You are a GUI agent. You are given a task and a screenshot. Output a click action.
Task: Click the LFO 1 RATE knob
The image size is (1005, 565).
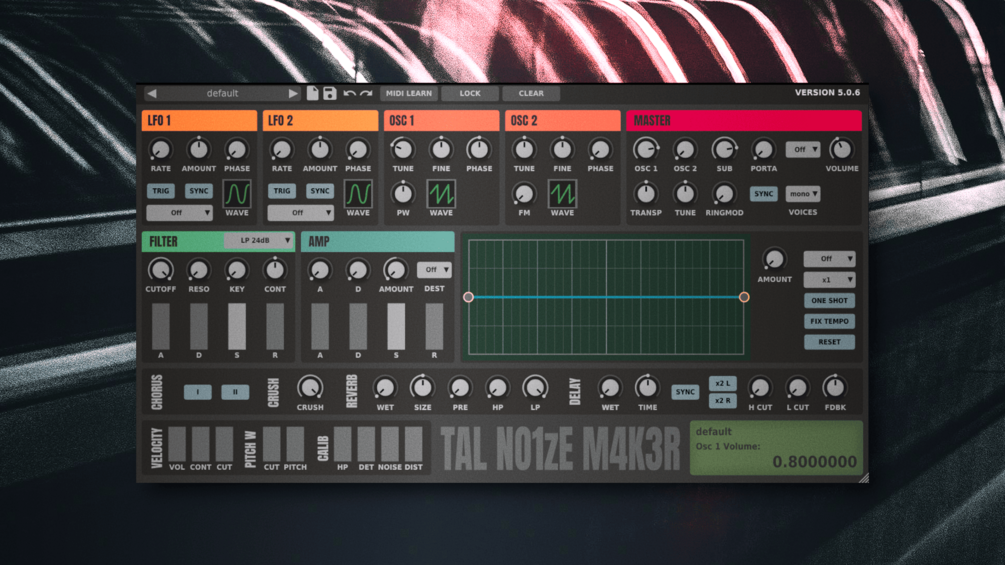coord(160,149)
